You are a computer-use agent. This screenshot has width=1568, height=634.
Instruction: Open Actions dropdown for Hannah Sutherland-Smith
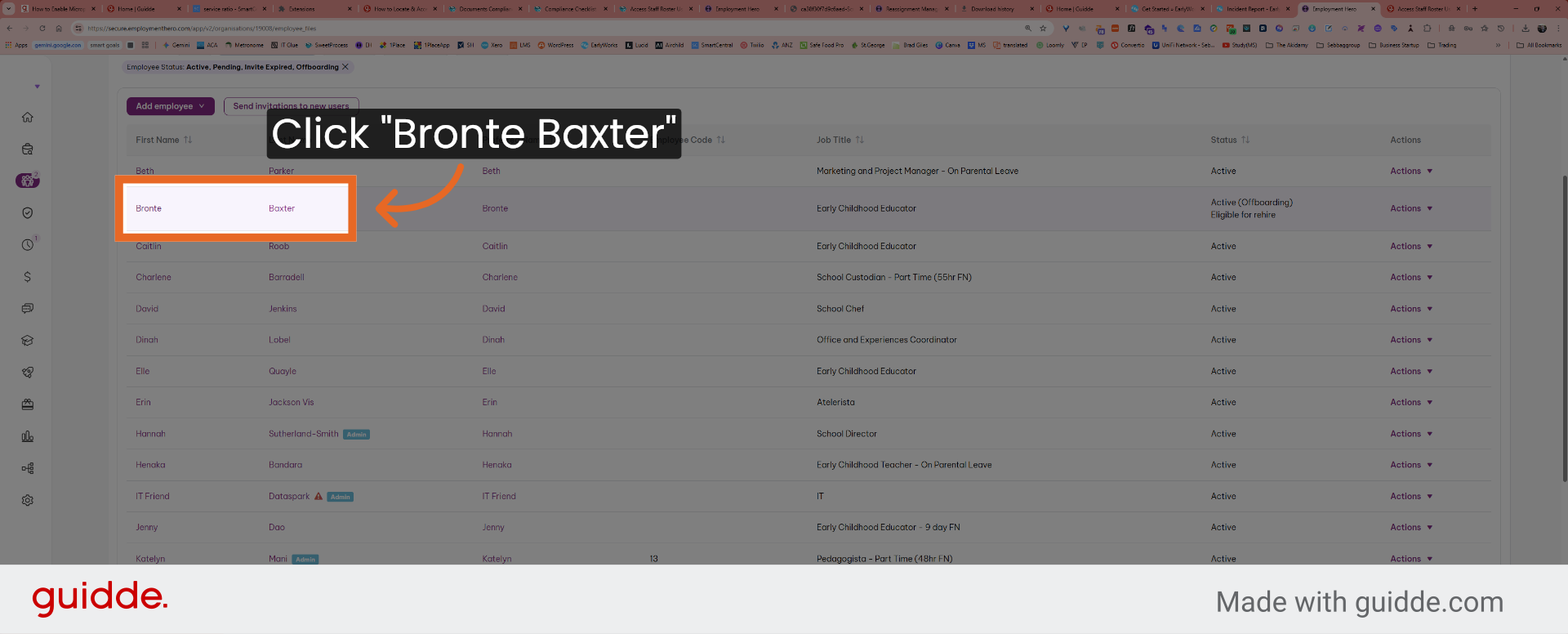tap(1411, 434)
